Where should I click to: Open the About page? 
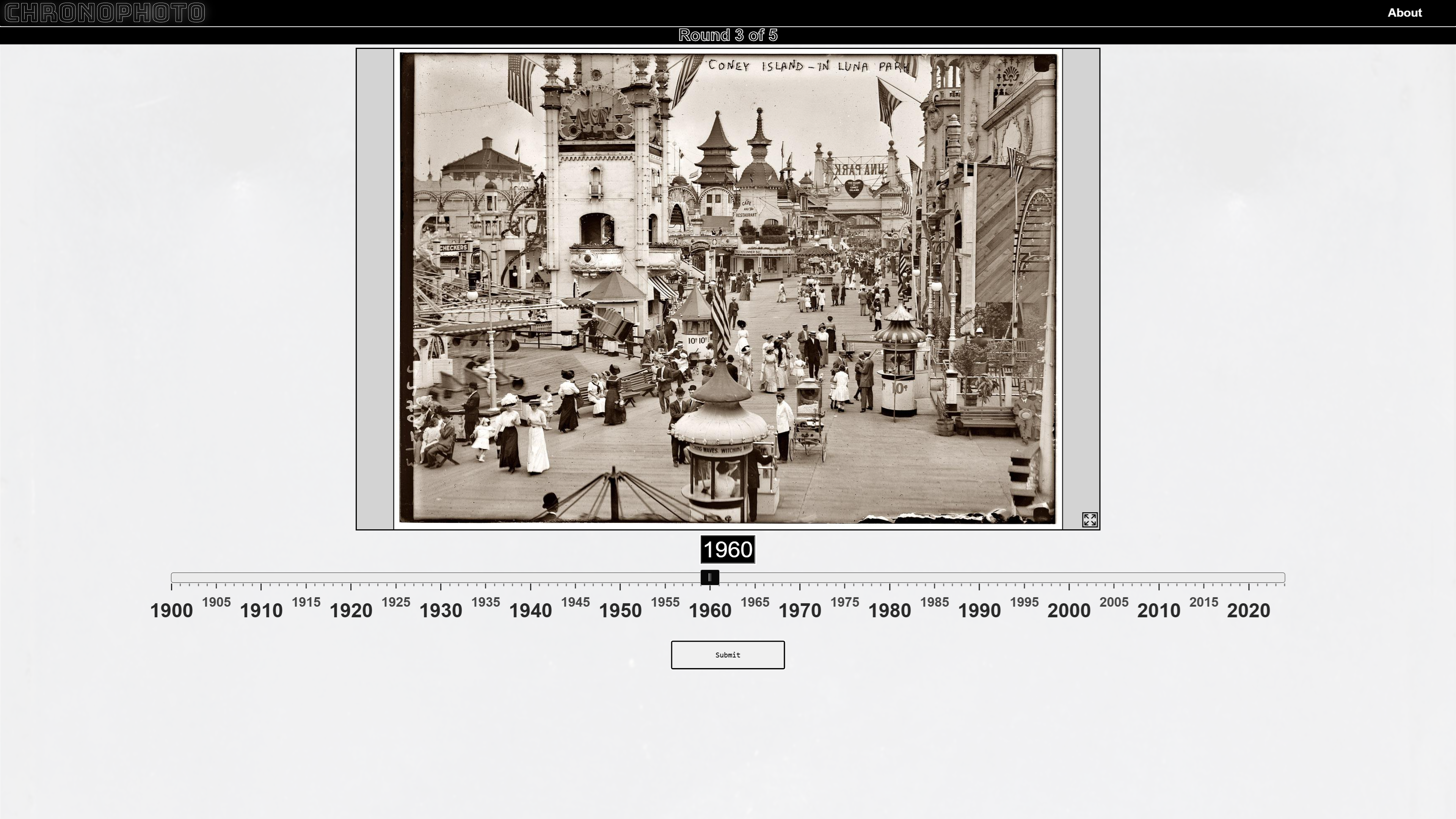[x=1404, y=13]
